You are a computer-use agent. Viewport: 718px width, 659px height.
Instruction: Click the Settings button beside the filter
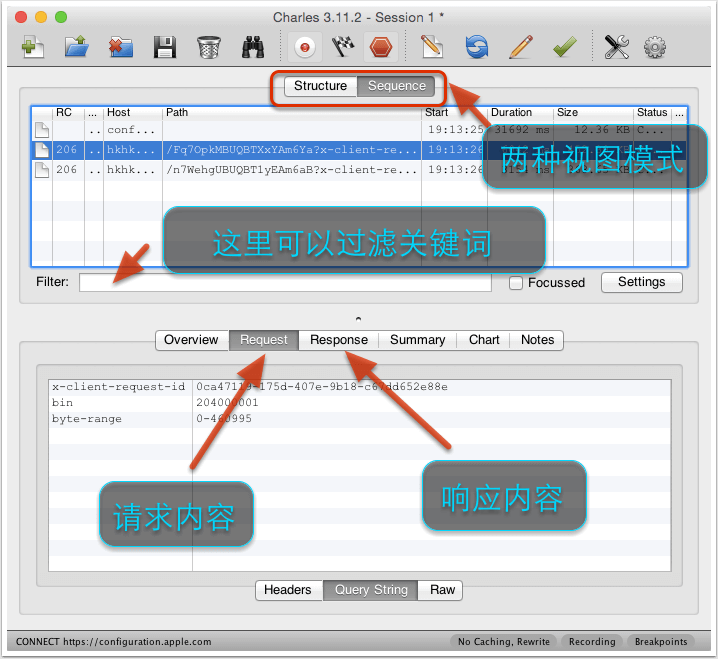(x=641, y=282)
